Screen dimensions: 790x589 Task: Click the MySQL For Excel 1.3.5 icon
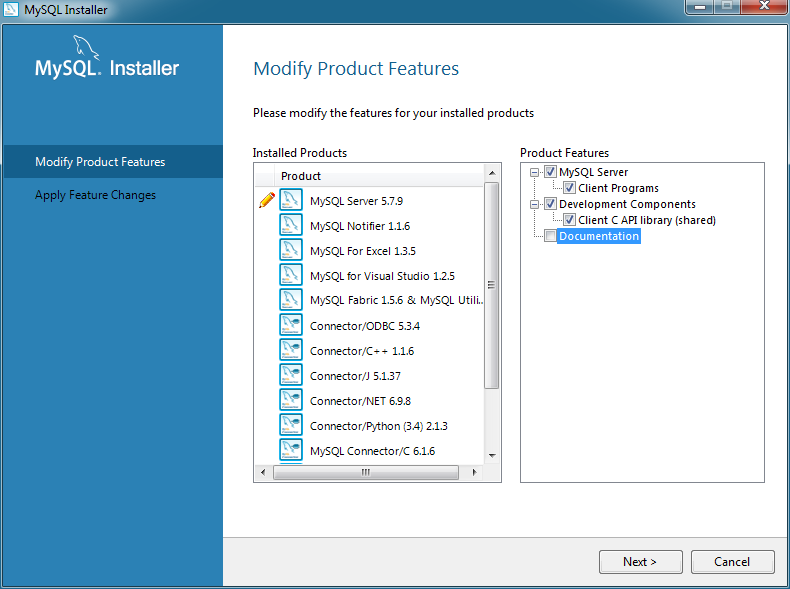291,249
